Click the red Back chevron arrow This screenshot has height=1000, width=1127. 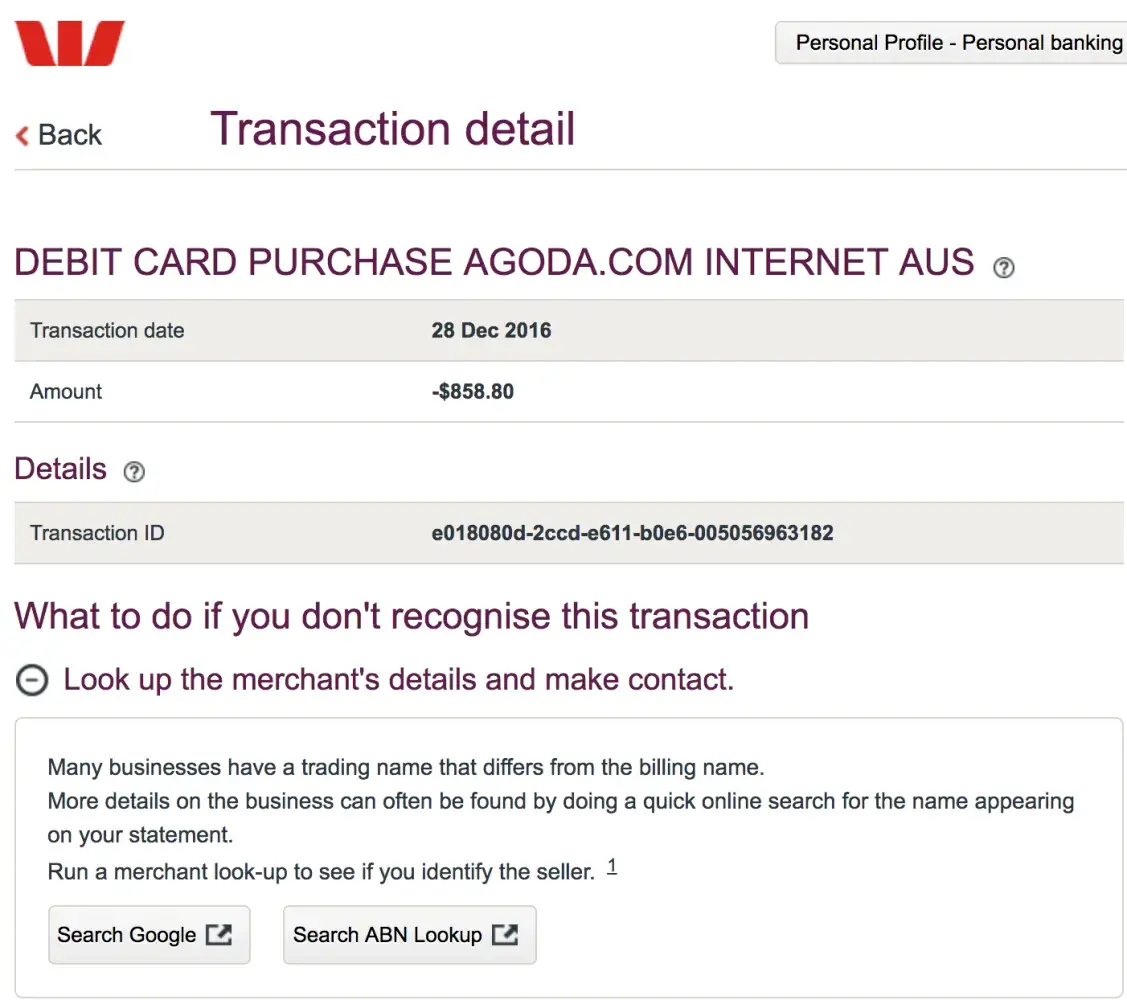22,136
